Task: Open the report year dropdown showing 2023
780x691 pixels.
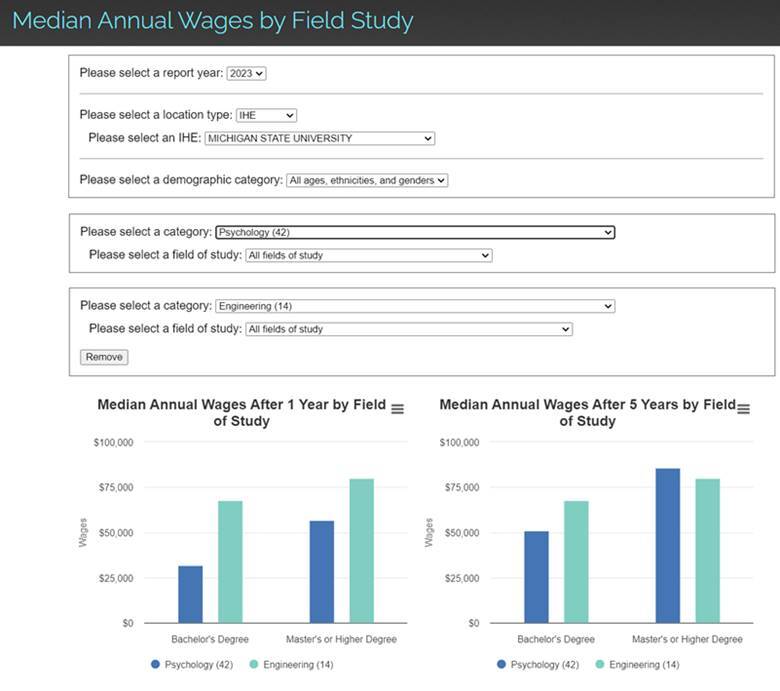Action: coord(246,73)
